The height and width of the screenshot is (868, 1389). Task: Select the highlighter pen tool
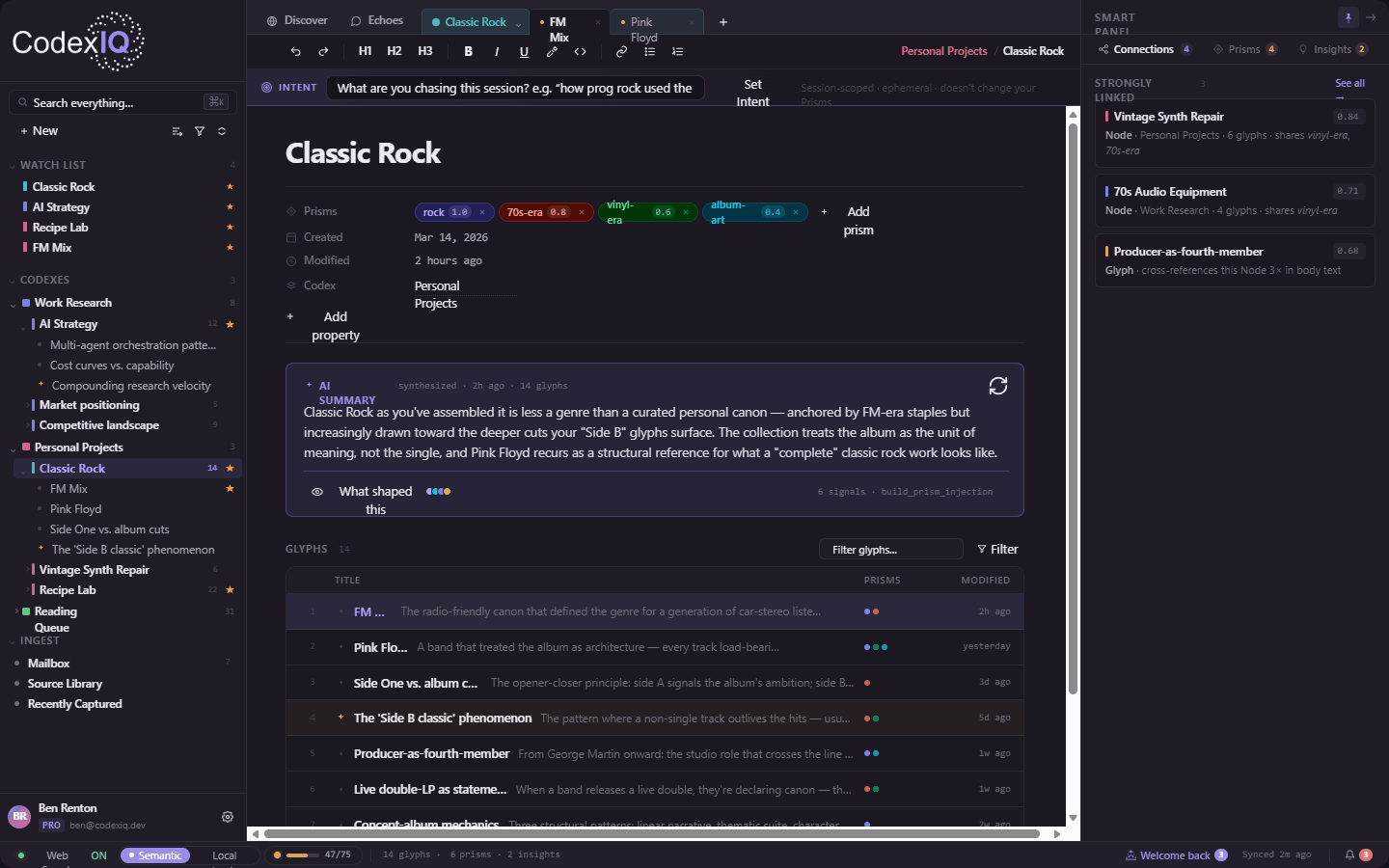(552, 51)
